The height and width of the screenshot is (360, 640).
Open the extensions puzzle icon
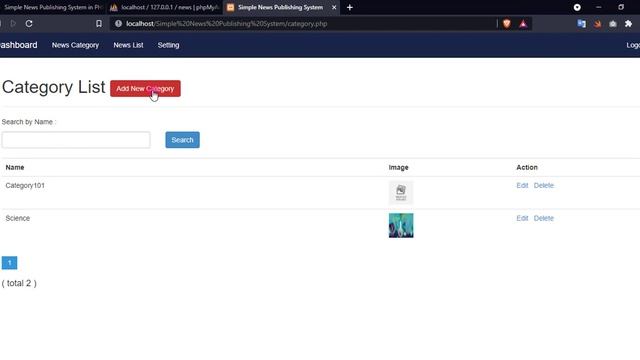pyautogui.click(x=629, y=24)
